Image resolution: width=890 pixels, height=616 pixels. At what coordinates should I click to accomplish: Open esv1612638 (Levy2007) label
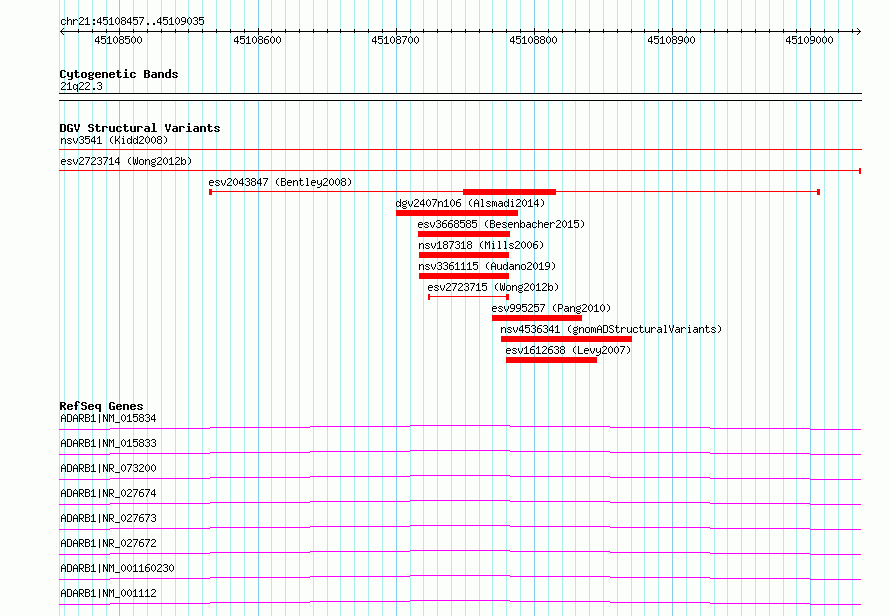tap(568, 350)
